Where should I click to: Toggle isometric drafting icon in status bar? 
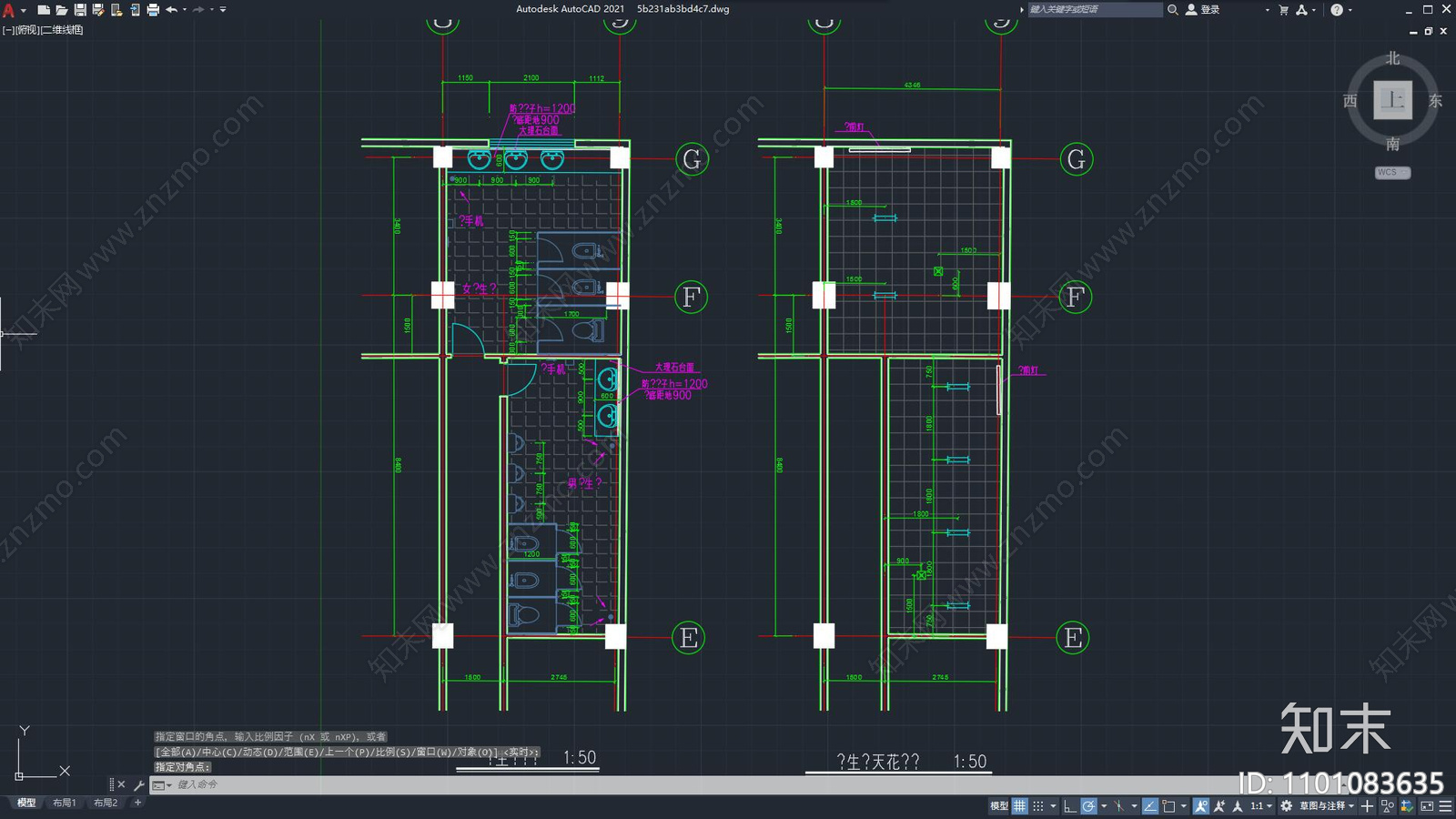[x=1118, y=806]
